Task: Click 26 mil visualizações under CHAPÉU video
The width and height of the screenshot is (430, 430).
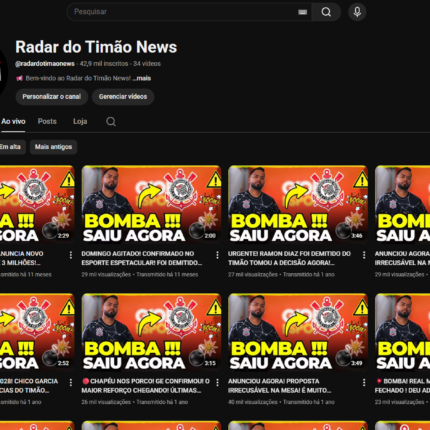Action: pyautogui.click(x=106, y=402)
